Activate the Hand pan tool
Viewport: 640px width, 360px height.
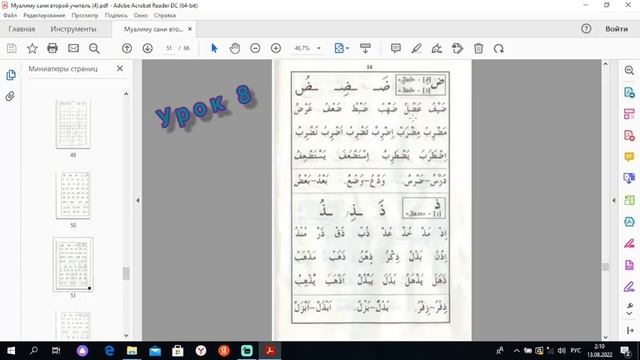point(235,48)
